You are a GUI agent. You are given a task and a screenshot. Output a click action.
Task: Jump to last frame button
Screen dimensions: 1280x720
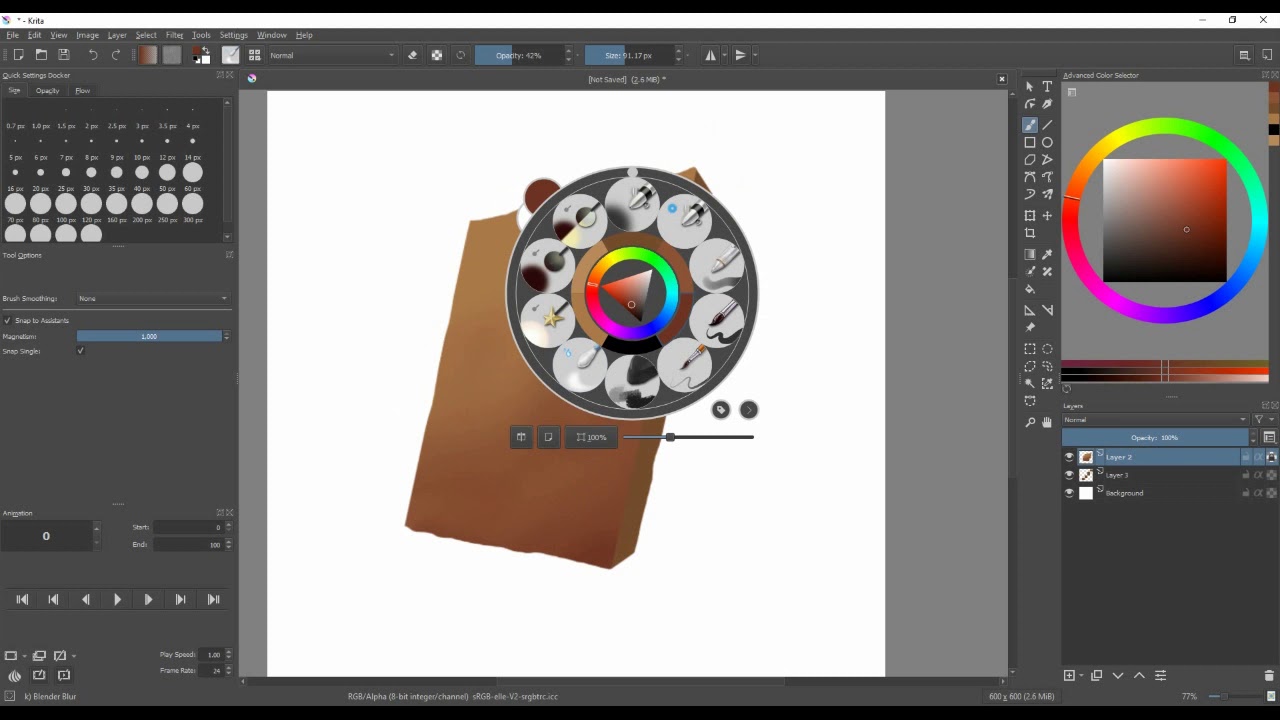pos(213,600)
